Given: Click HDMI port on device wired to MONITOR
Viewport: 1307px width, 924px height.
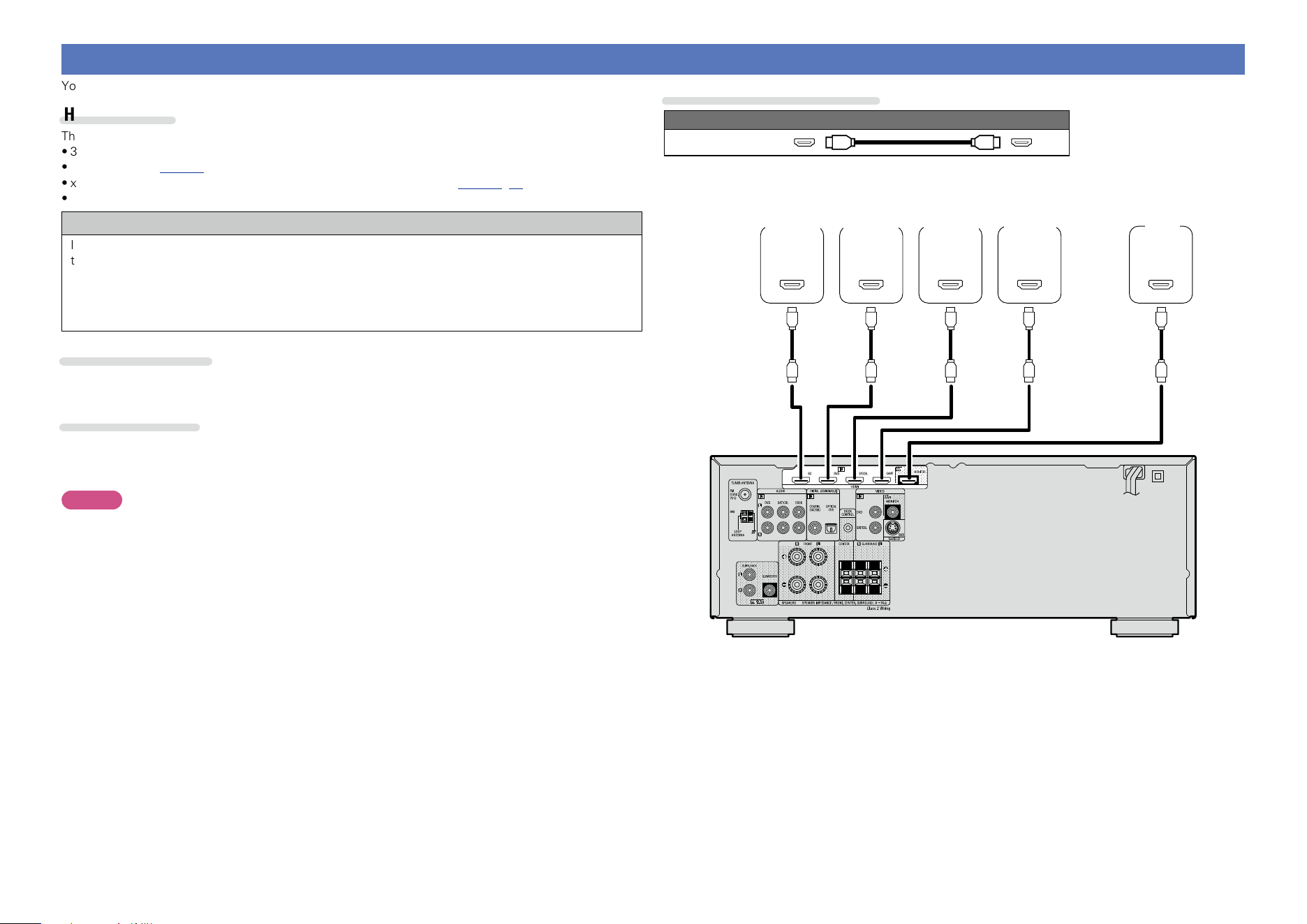Looking at the screenshot, I should coord(1161,284).
